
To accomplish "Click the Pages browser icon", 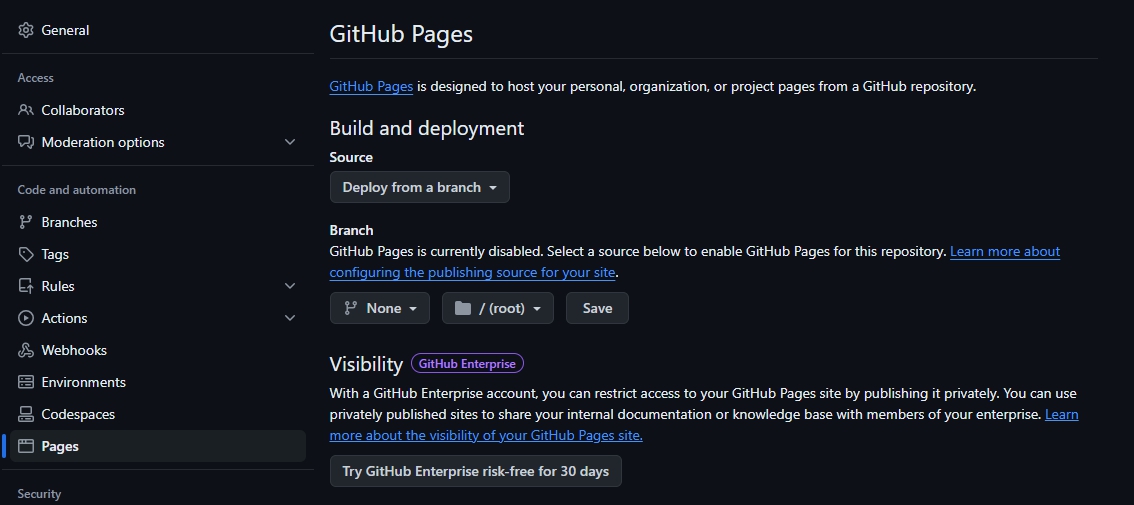I will tap(26, 446).
